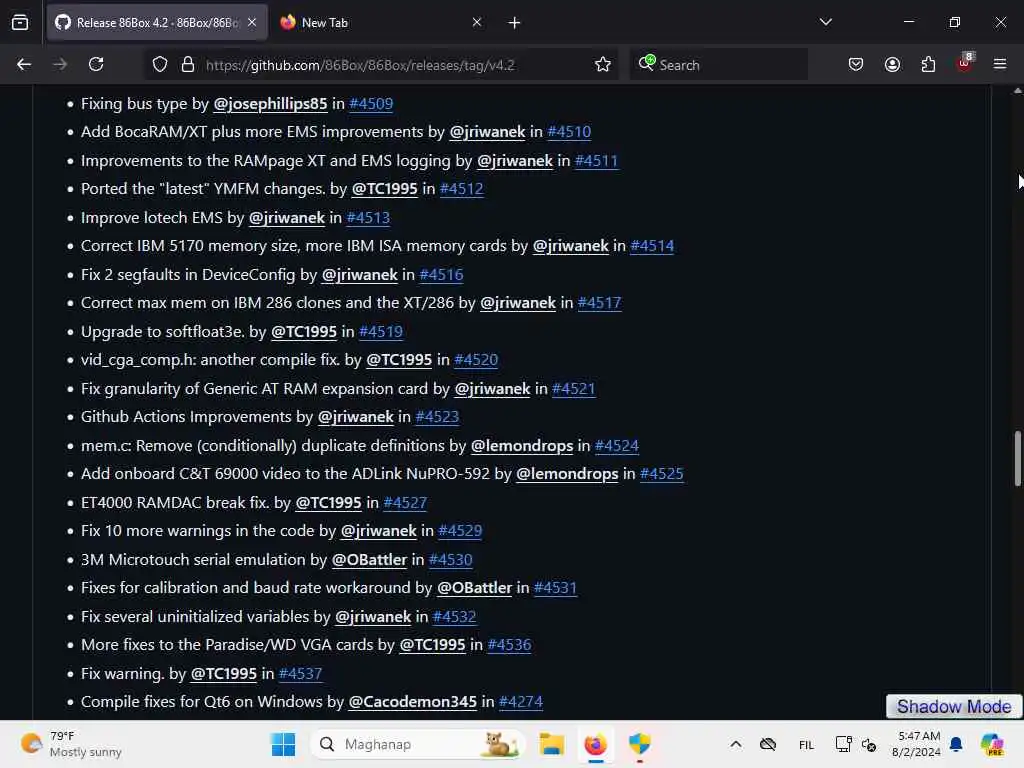The image size is (1024, 768).
Task: Open pull request #4527
Action: tap(405, 503)
